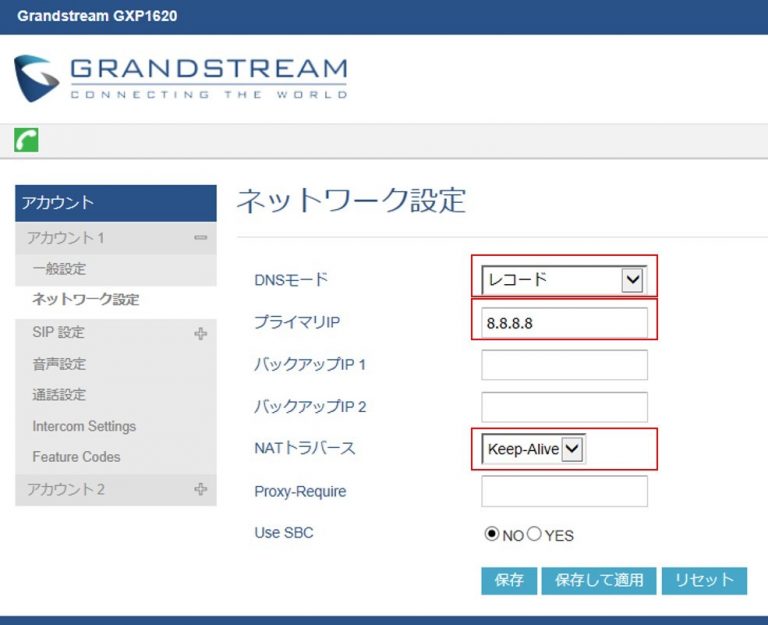Expand アカウント 2 section plus icon
Screen dimensions: 768x625
(x=200, y=489)
